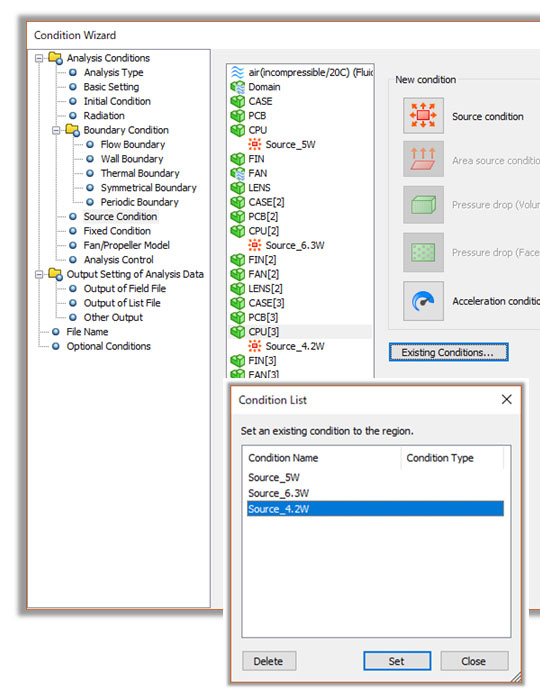Select the air fluid icon in region list
The height and width of the screenshot is (690, 540).
point(238,72)
